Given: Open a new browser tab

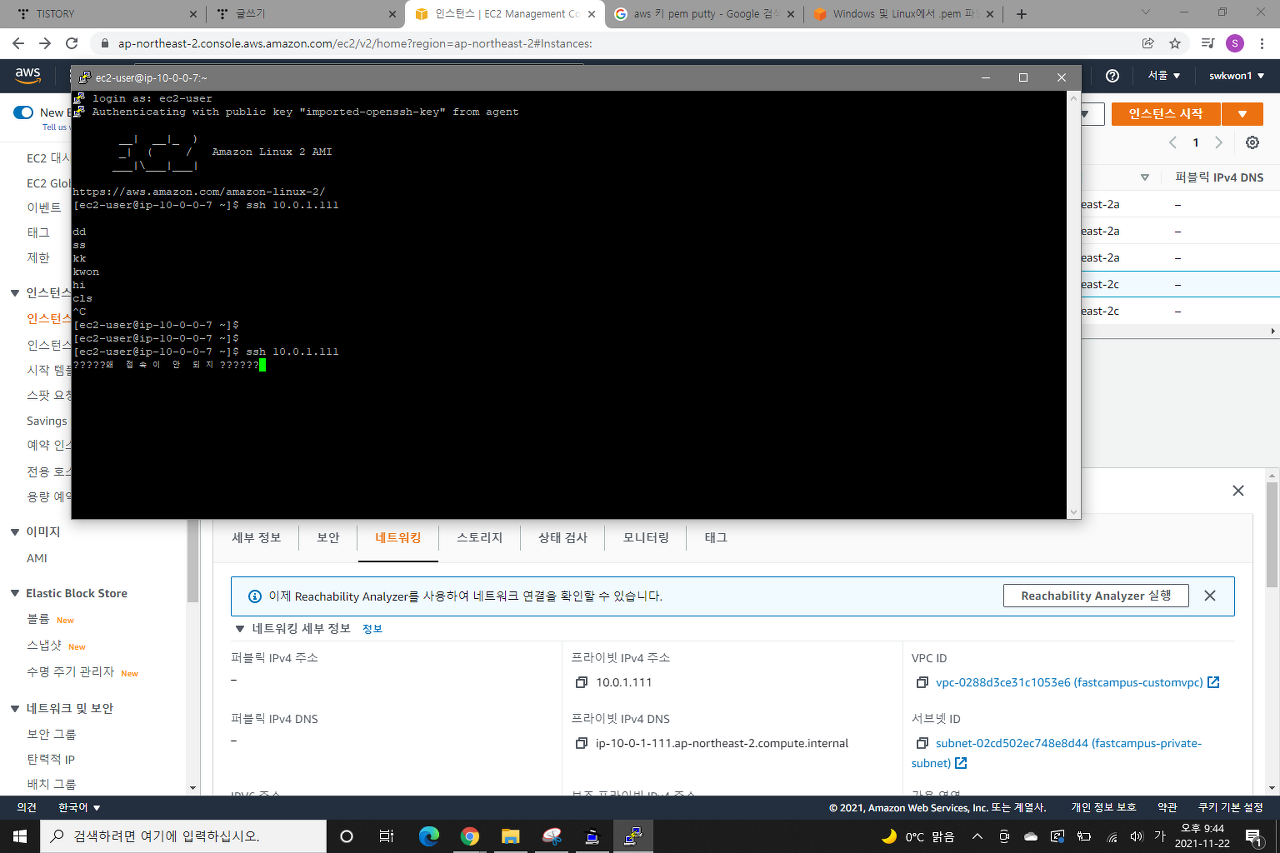Looking at the screenshot, I should pos(1021,14).
